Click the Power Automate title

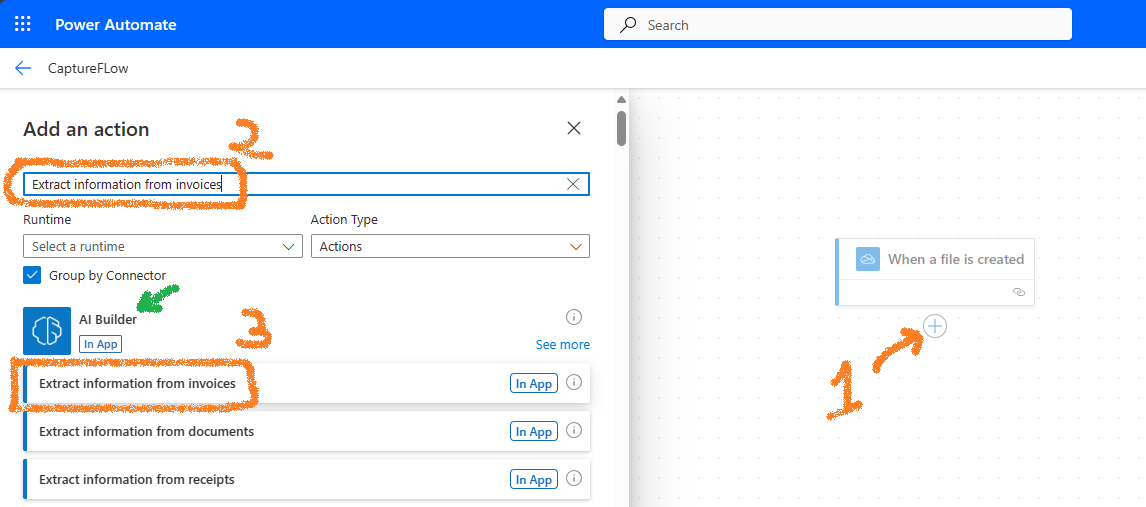115,25
